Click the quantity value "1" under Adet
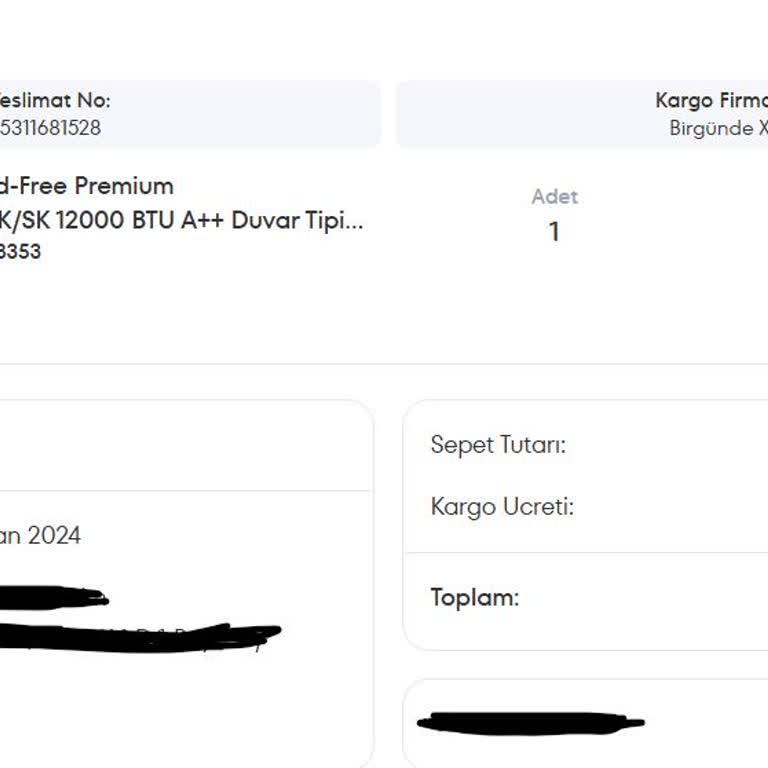Screen dimensions: 768x768 pyautogui.click(x=554, y=232)
